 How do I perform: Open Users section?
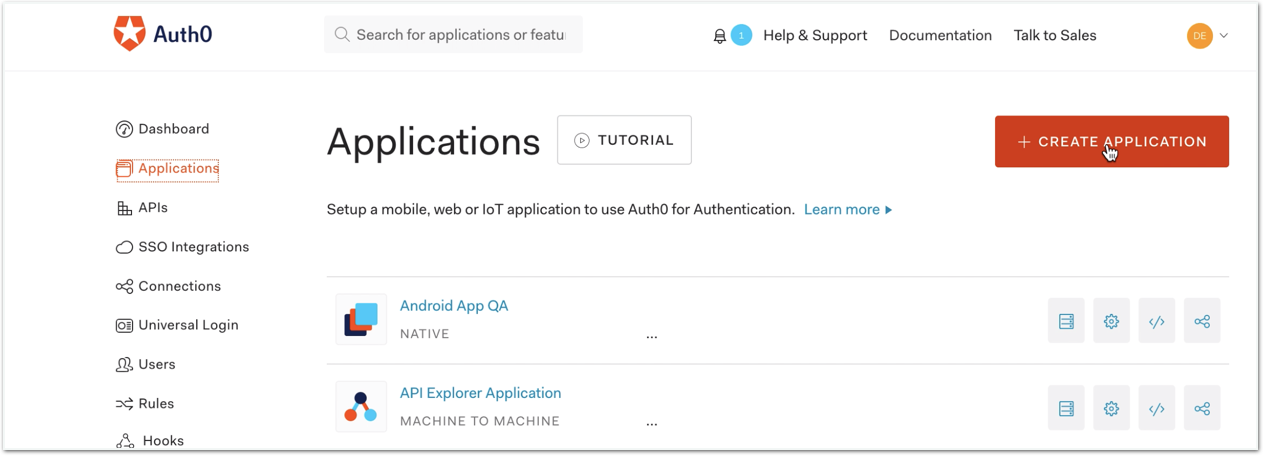[x=157, y=364]
